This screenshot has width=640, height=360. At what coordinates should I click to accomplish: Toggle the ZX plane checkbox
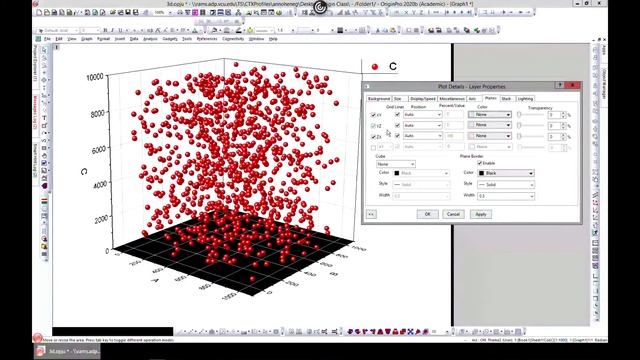[373, 137]
